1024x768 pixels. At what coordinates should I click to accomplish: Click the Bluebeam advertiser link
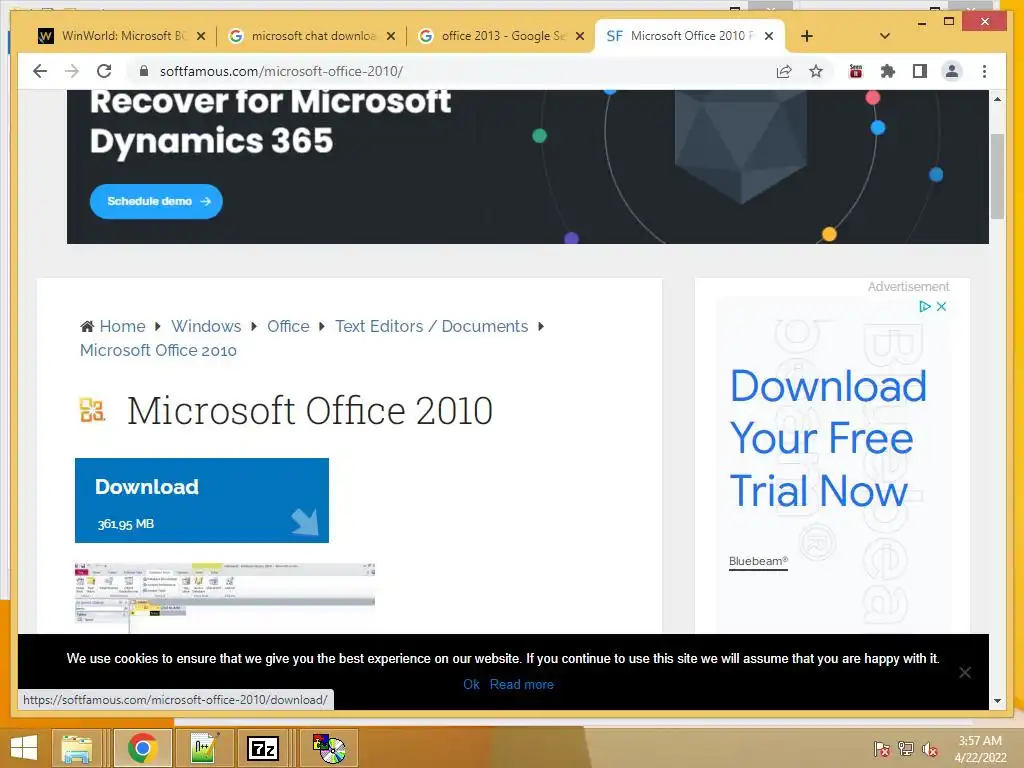(758, 561)
